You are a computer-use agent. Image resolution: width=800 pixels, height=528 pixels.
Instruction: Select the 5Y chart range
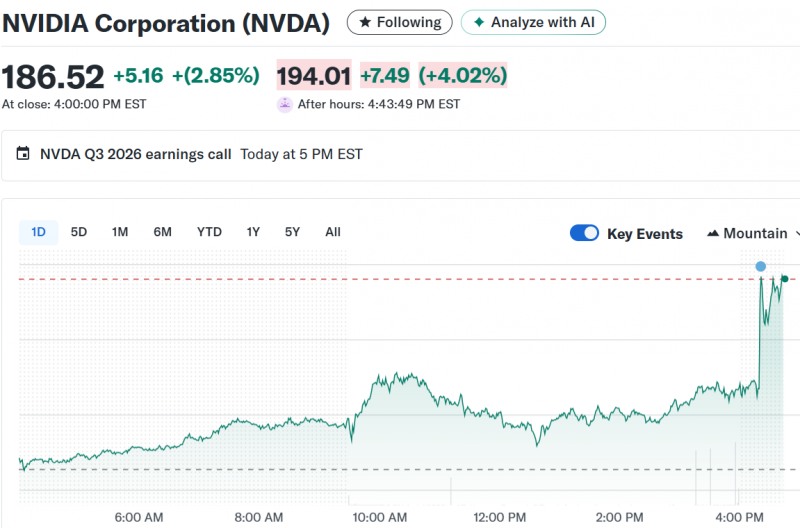(292, 232)
